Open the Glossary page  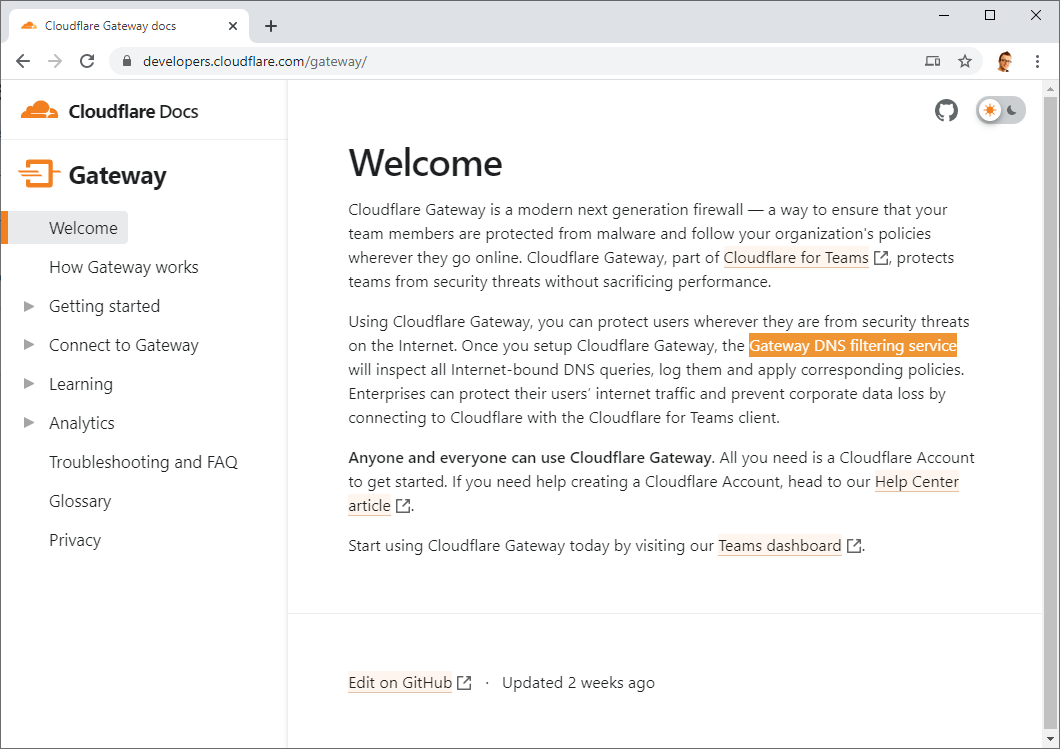(80, 502)
